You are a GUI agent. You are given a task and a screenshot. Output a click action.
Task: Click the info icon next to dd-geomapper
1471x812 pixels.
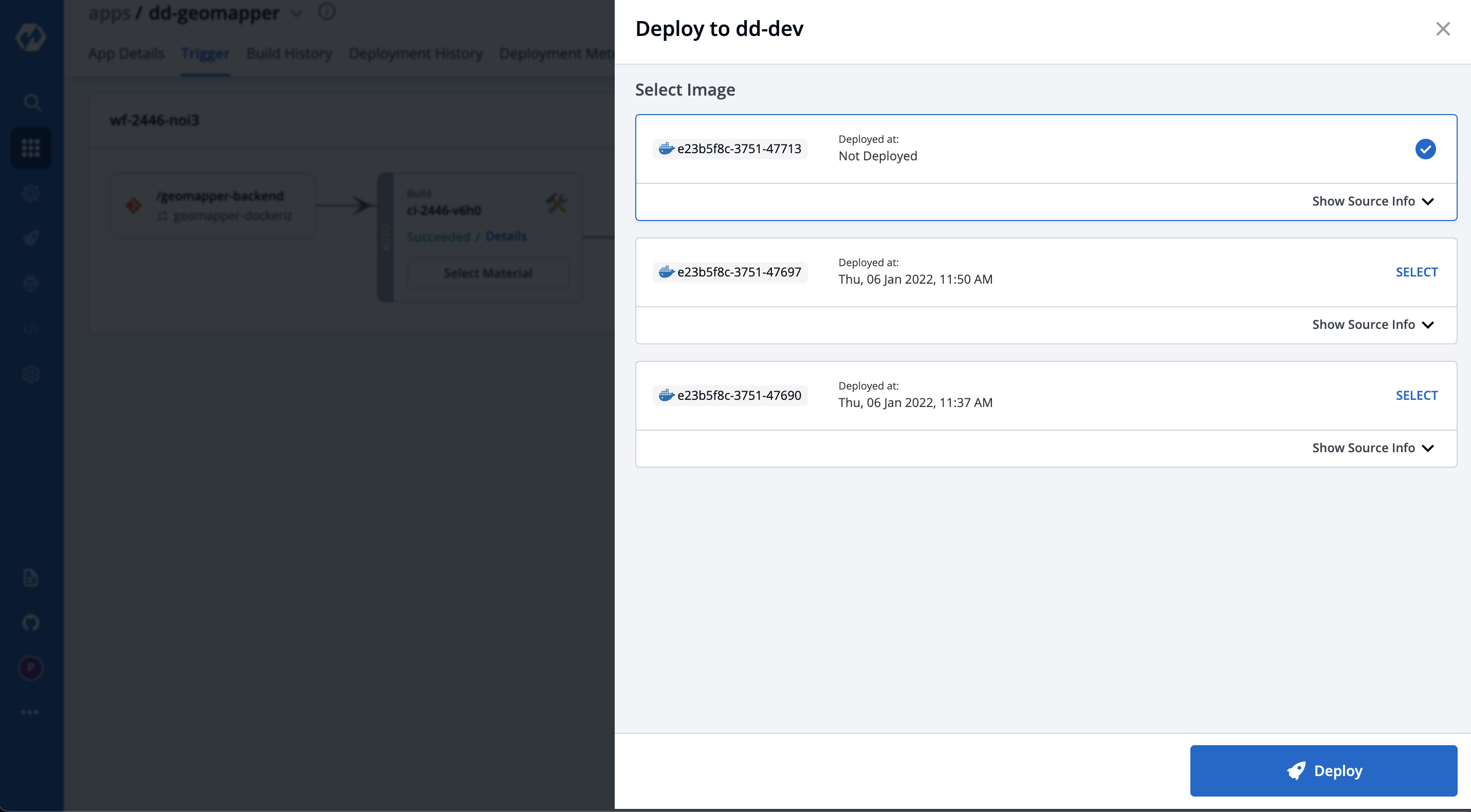click(327, 11)
